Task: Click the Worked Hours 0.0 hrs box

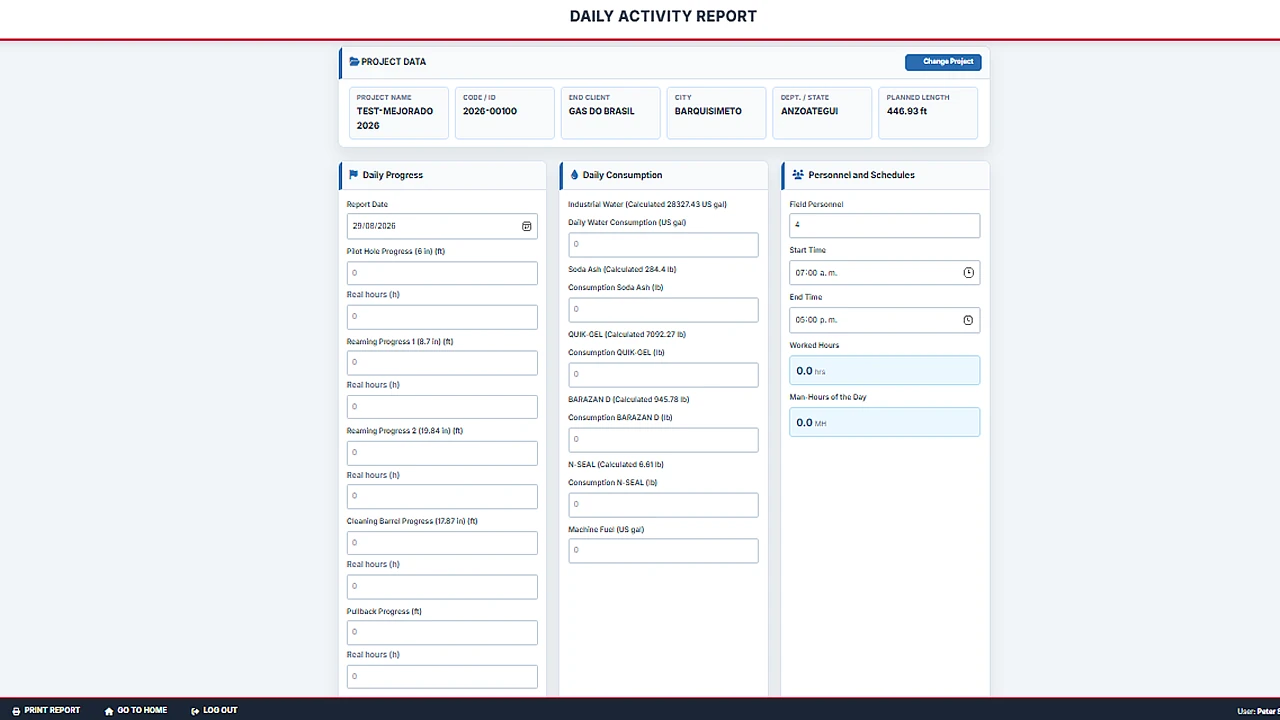Action: (x=885, y=370)
